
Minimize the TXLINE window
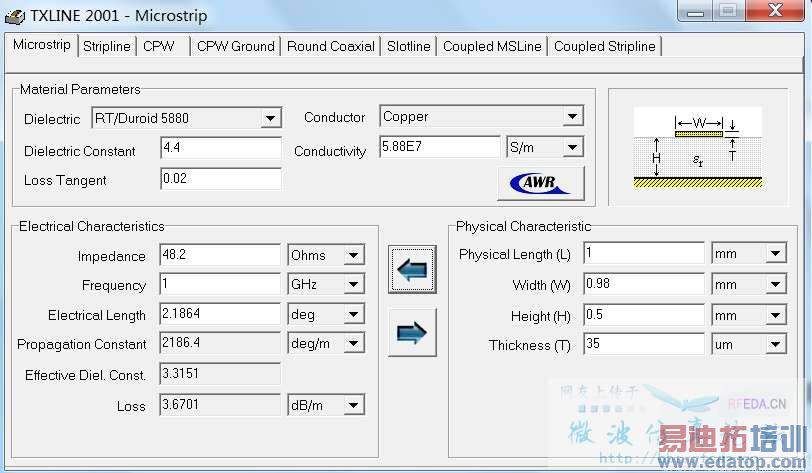click(x=695, y=10)
